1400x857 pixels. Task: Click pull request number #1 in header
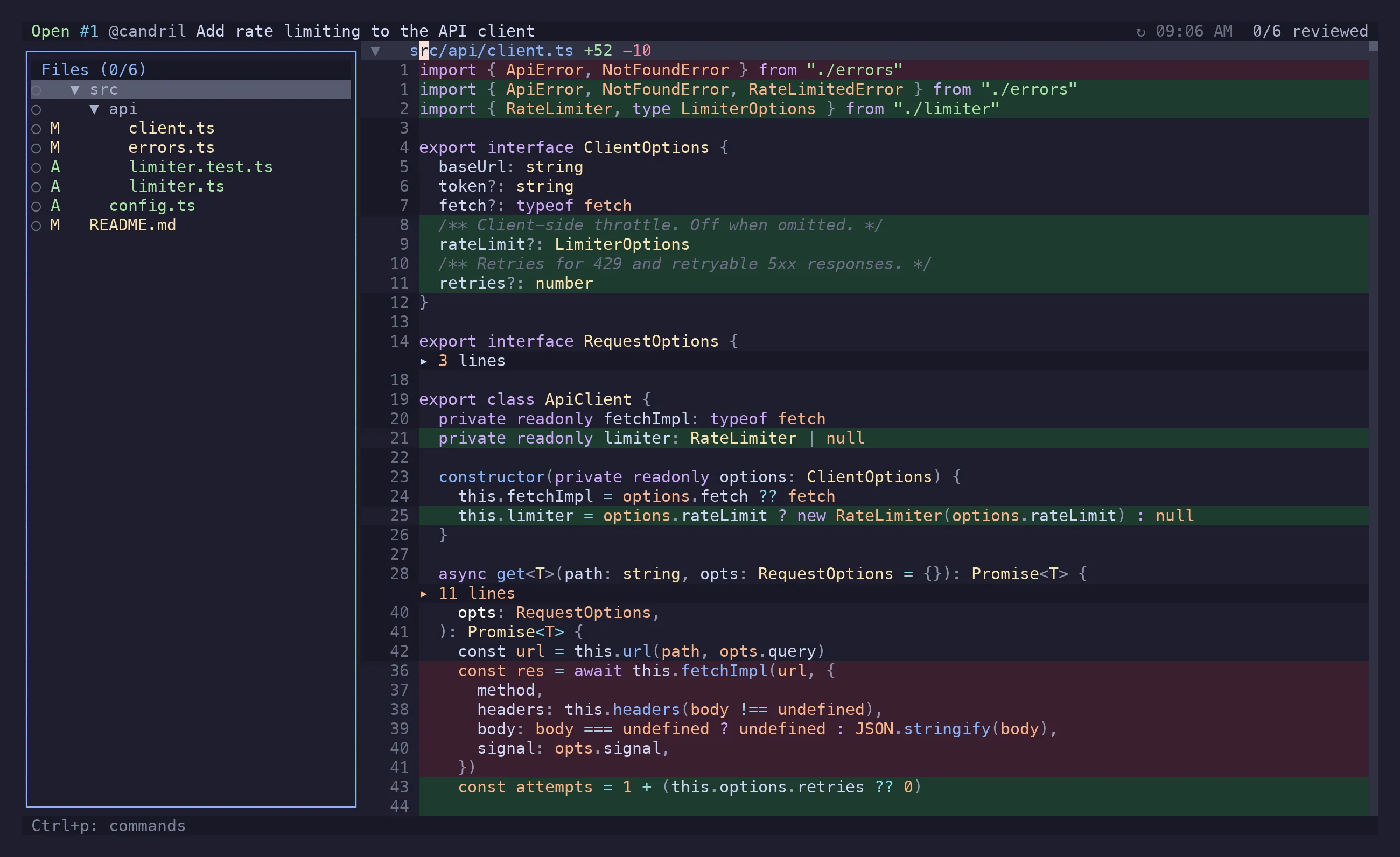[89, 31]
